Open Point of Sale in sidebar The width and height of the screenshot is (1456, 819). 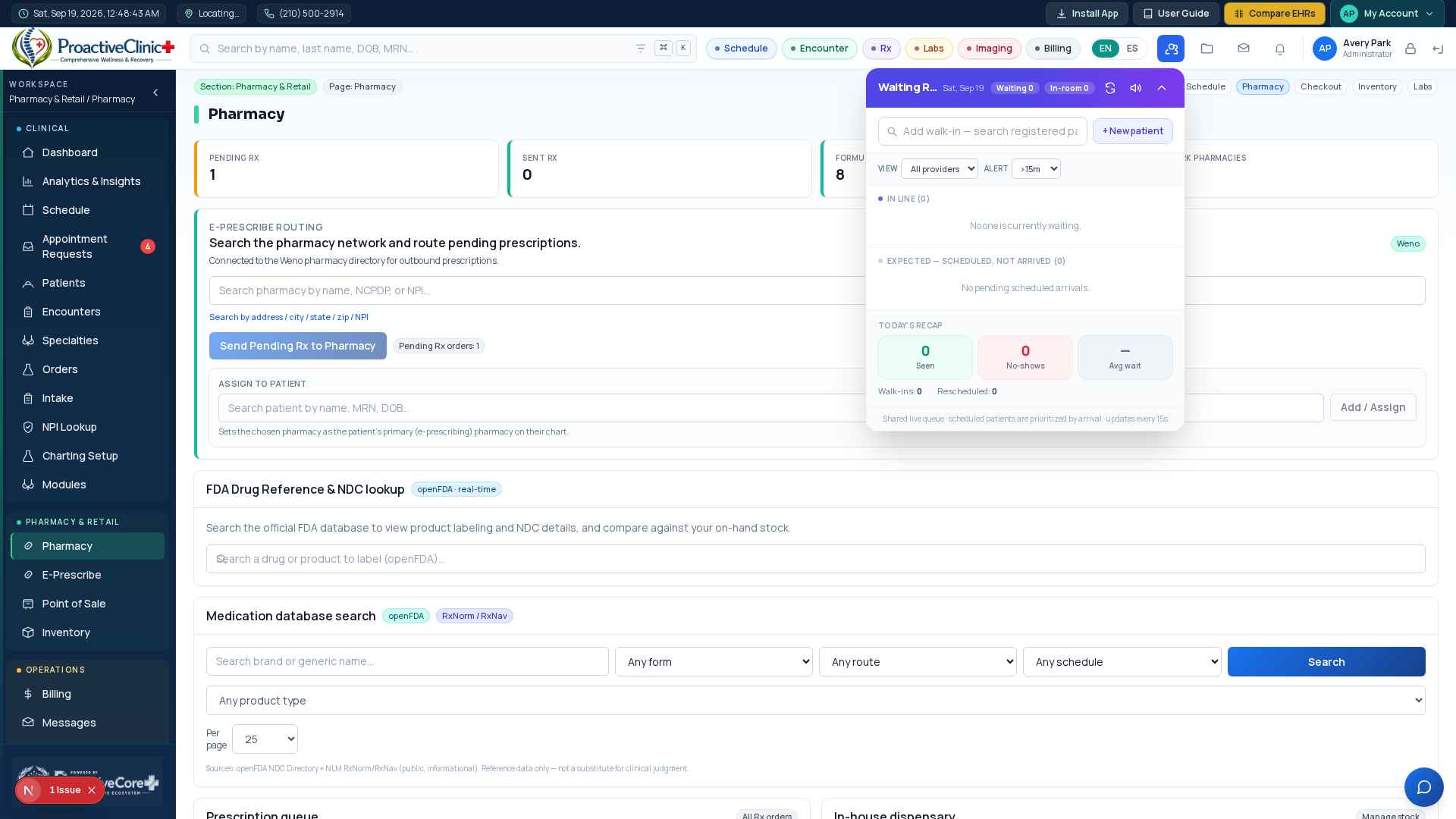click(x=88, y=604)
